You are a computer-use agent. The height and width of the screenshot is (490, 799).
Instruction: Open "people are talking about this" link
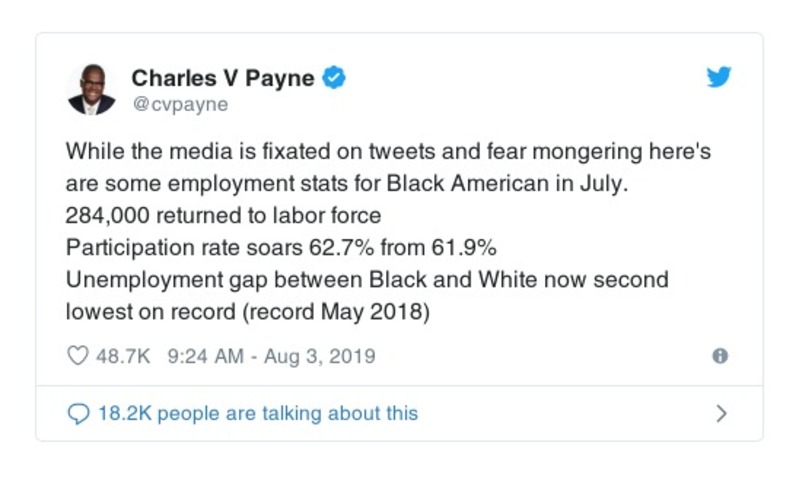click(x=288, y=413)
